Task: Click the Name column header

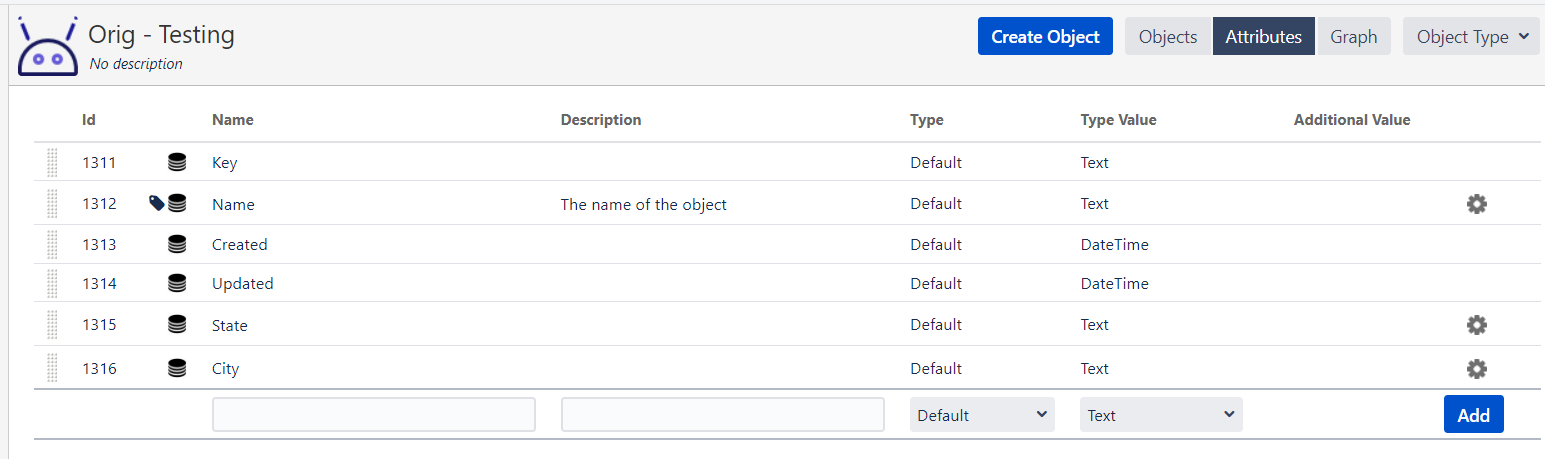Action: (233, 120)
